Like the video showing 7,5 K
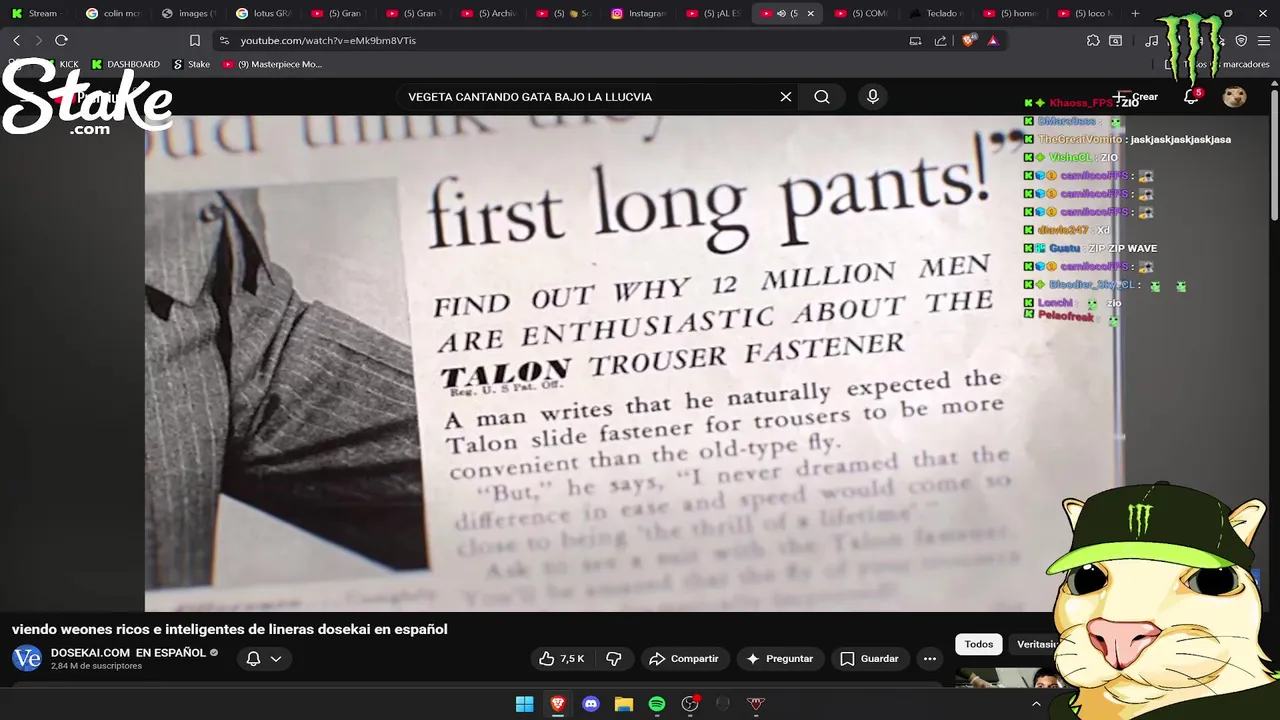Viewport: 1280px width, 720px height. [561, 659]
